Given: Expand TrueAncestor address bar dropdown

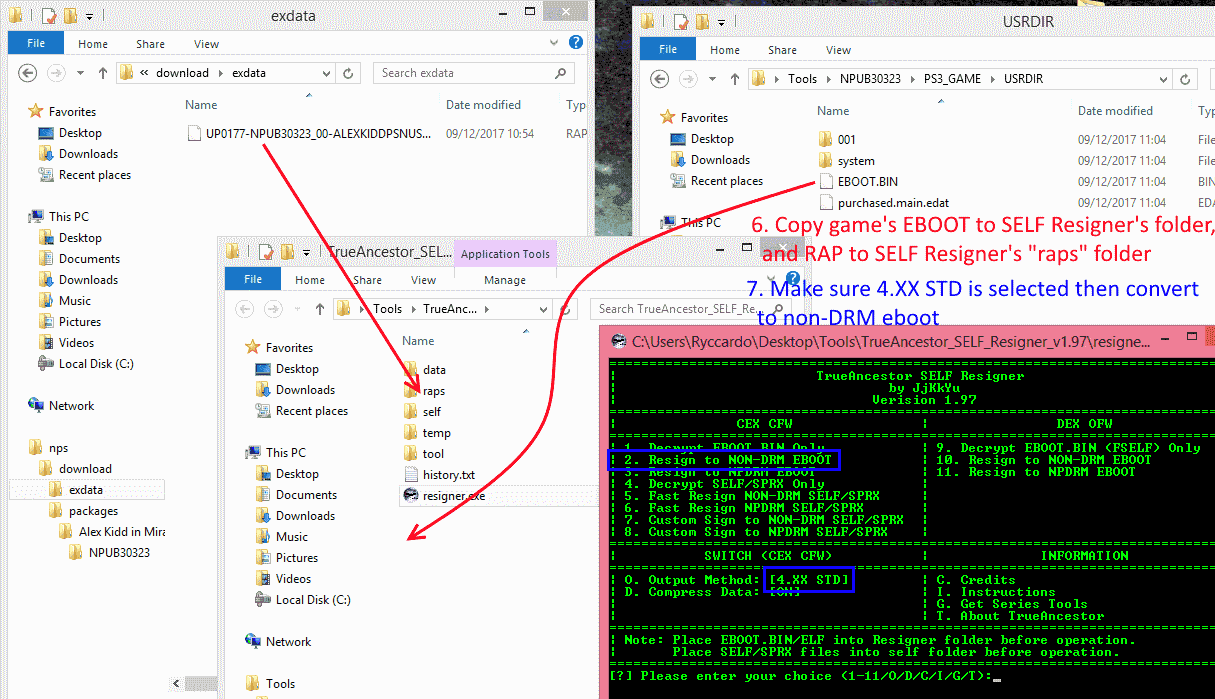Looking at the screenshot, I should pos(543,309).
